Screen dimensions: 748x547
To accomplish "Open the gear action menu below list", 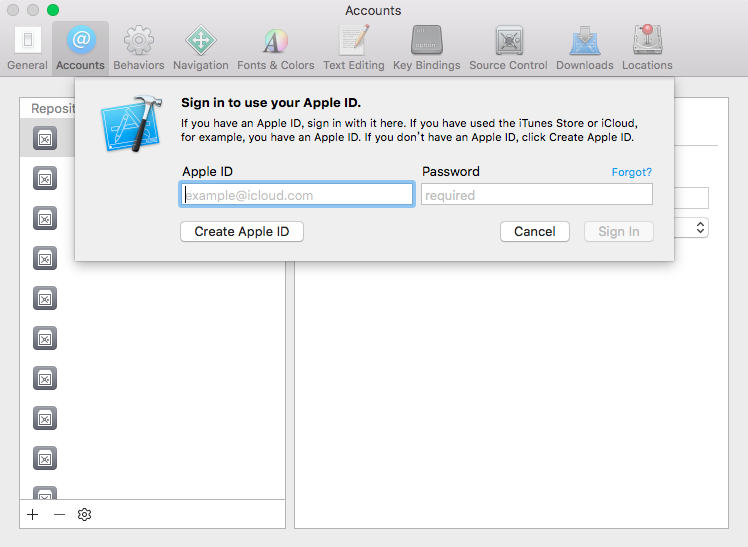I will click(x=85, y=514).
